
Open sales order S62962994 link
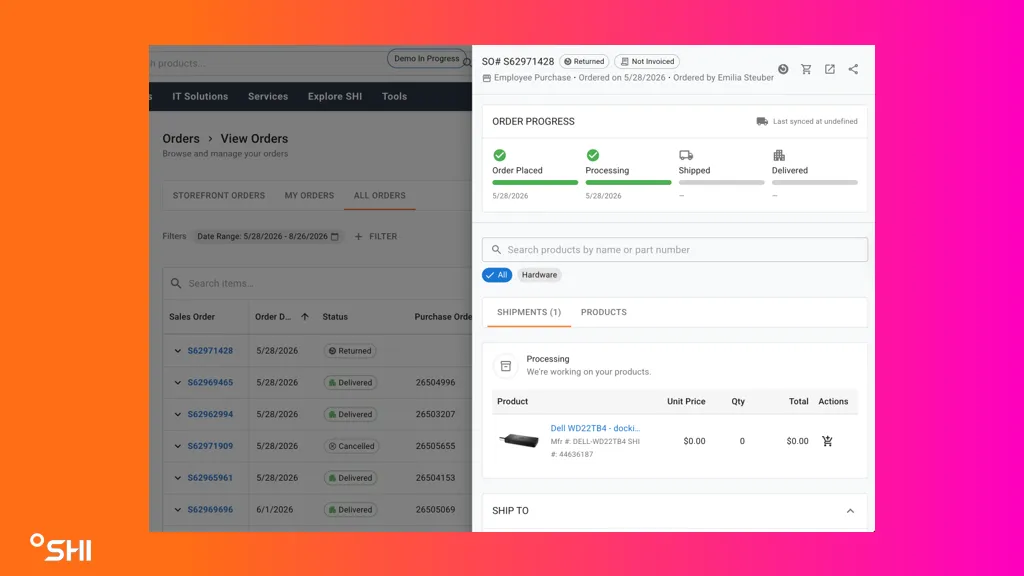[210, 414]
